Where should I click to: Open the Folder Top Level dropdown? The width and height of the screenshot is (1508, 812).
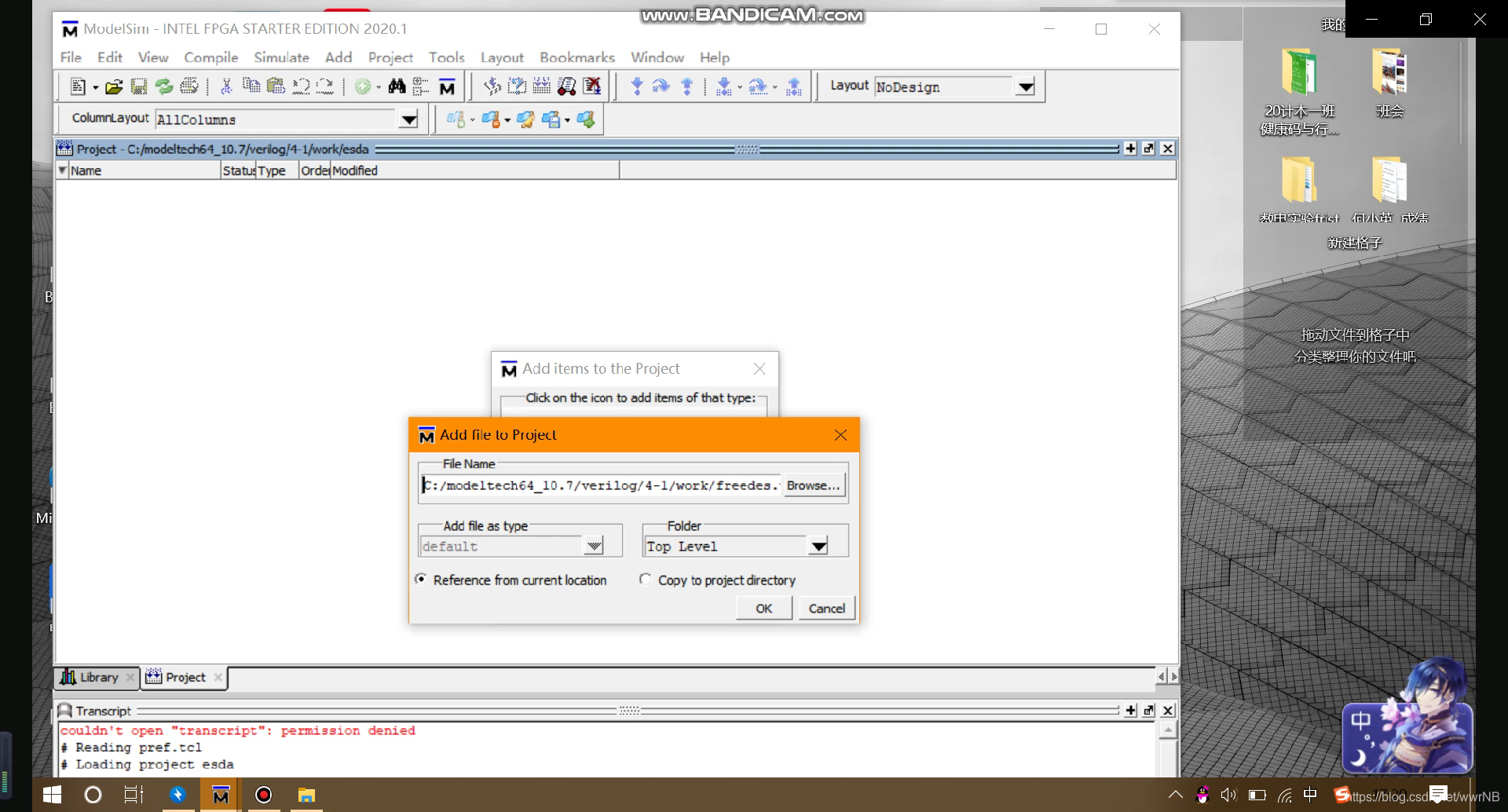tap(818, 546)
